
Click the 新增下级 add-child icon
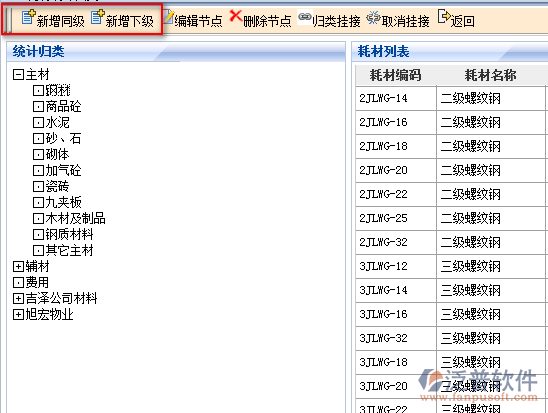98,17
